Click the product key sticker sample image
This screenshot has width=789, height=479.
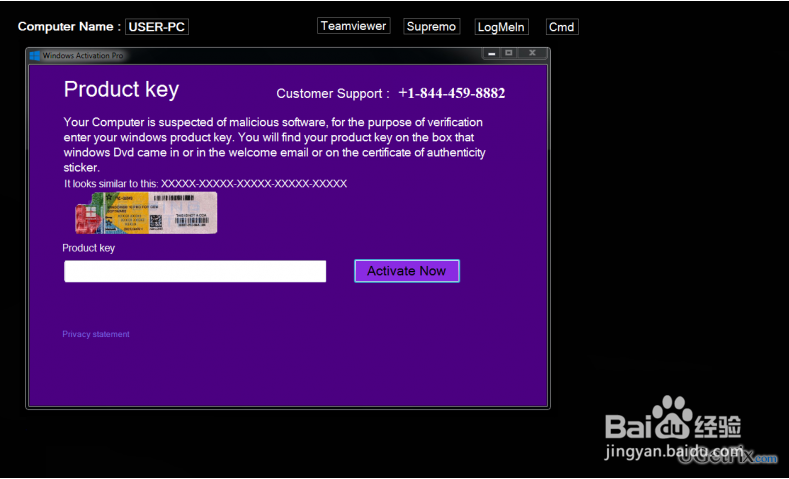click(146, 213)
